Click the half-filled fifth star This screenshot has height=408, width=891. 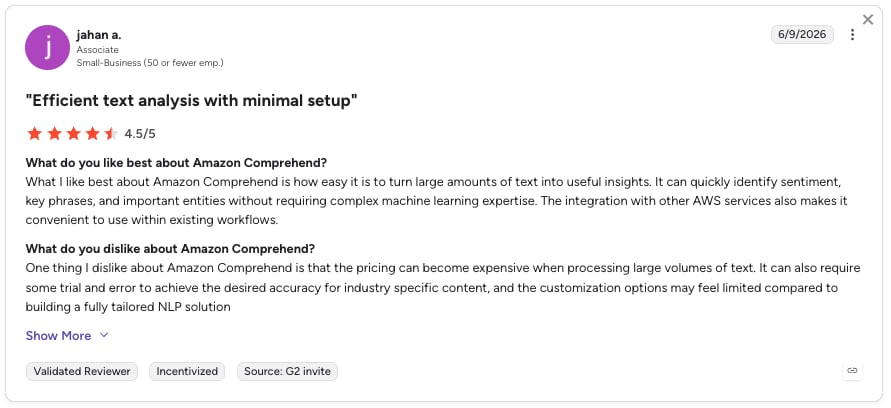pos(111,134)
